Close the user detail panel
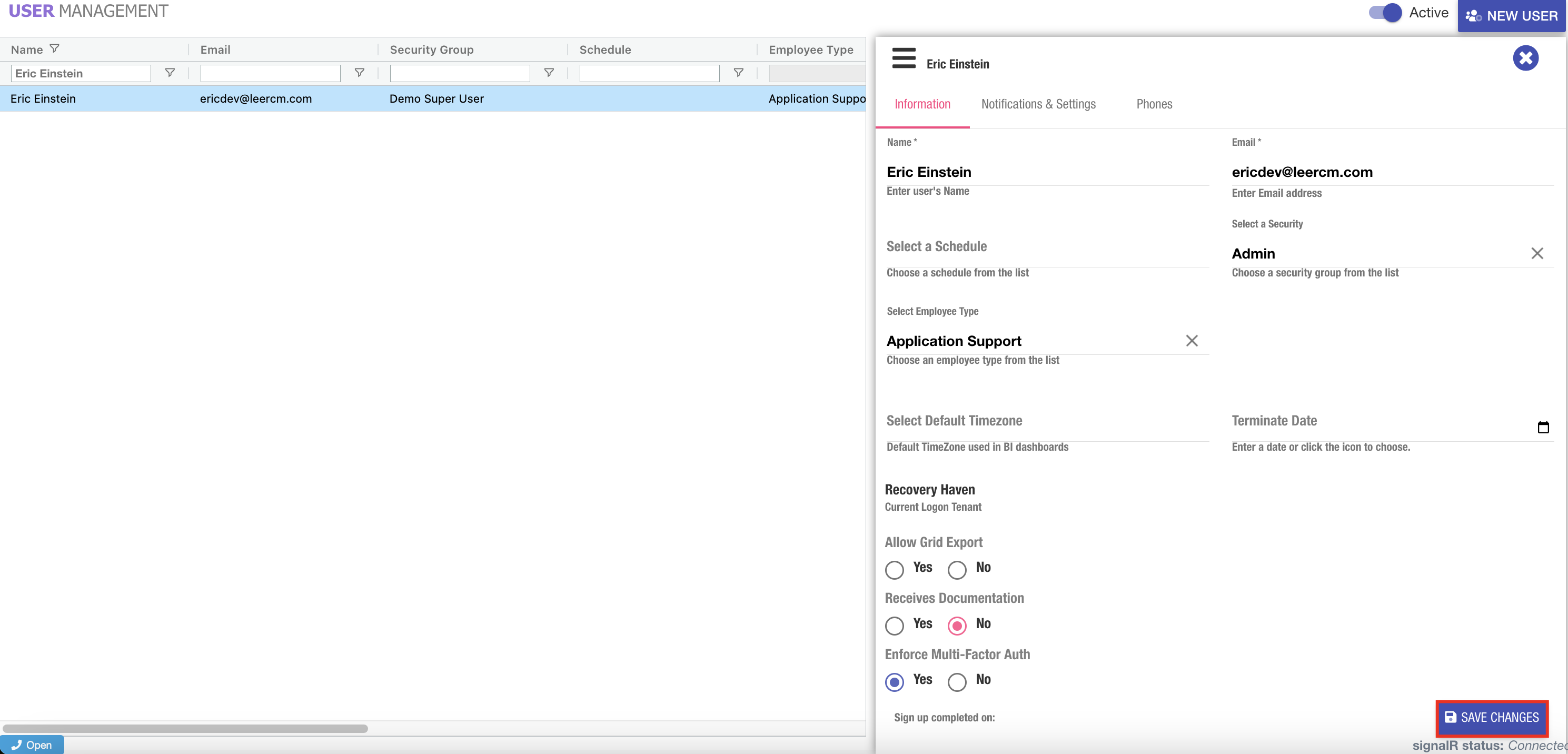This screenshot has width=1568, height=754. coord(1525,58)
